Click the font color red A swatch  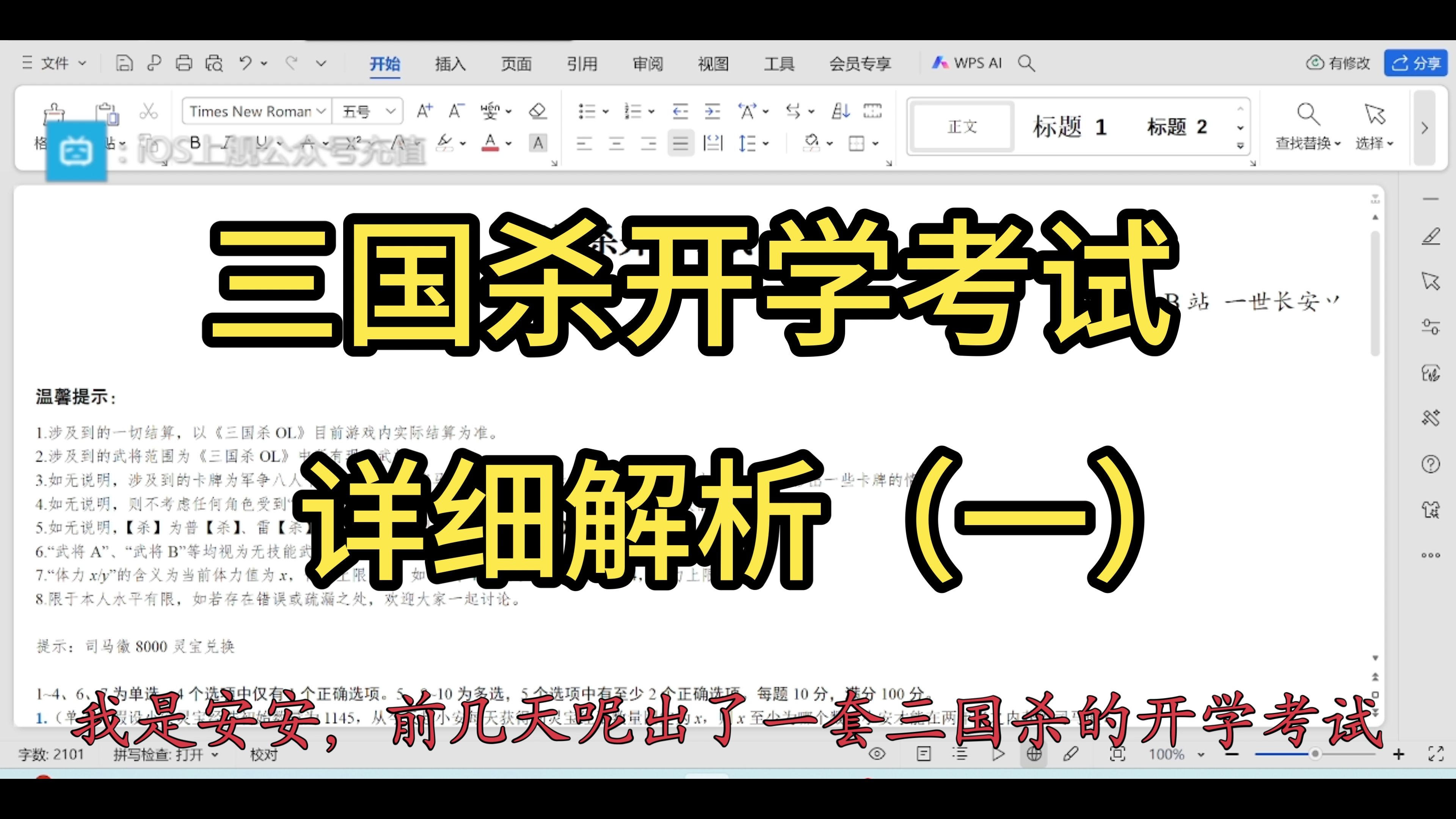coord(490,143)
